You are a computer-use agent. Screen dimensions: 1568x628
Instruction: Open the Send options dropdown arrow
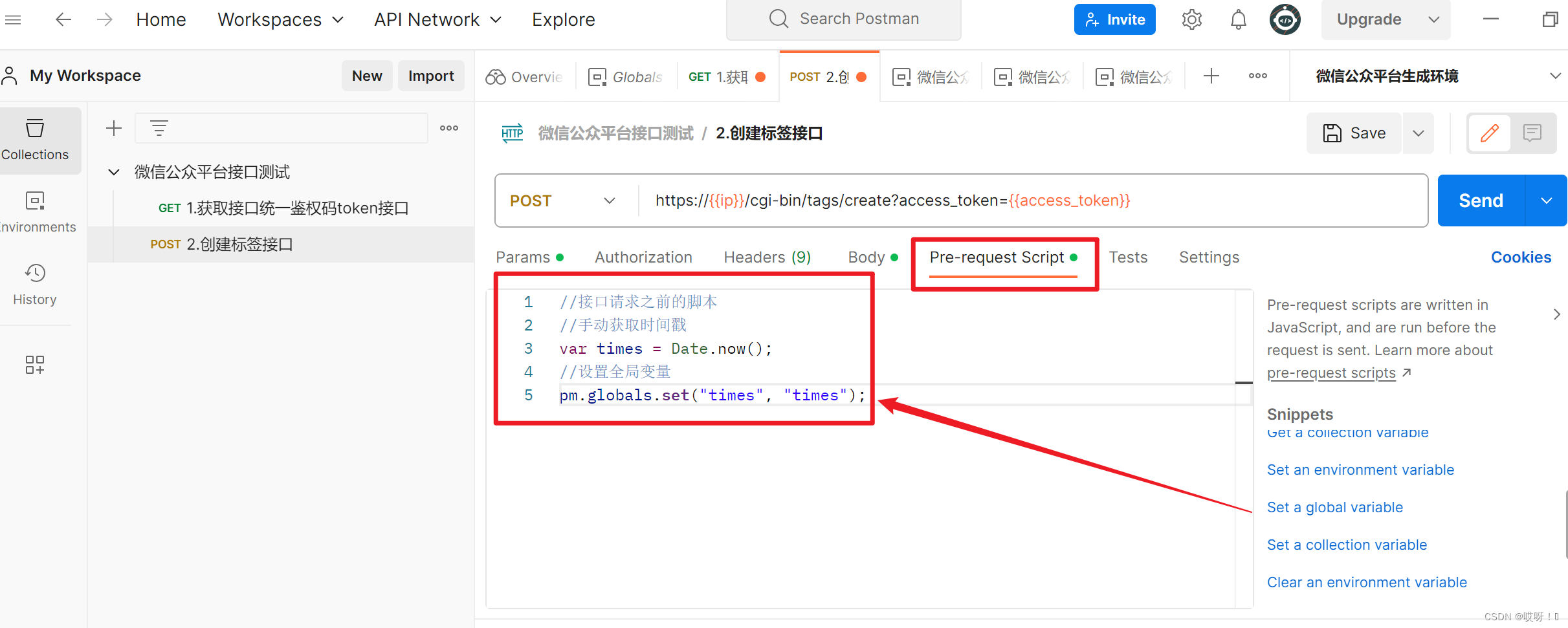coord(1546,200)
